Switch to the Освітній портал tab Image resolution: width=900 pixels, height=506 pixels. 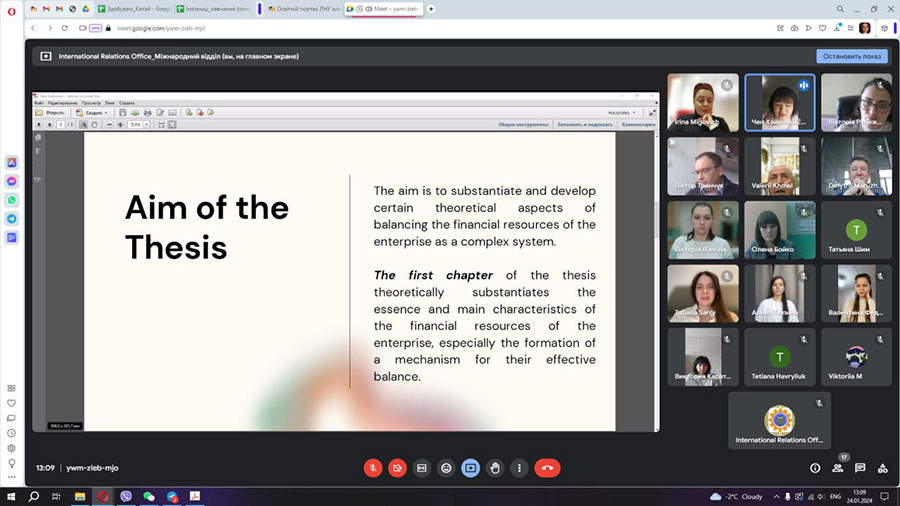tap(304, 9)
